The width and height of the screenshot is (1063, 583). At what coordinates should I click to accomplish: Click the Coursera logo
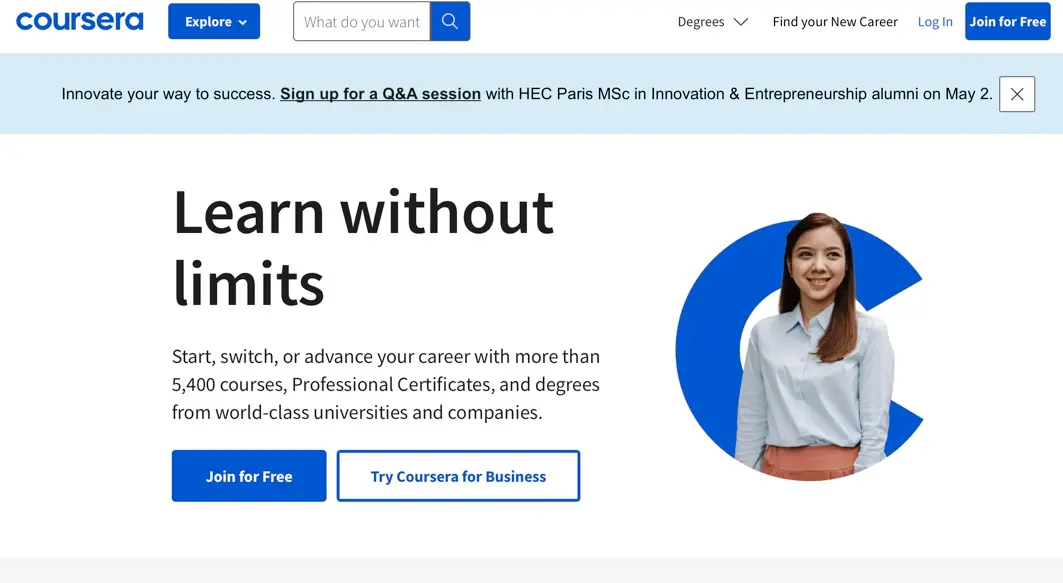[79, 20]
